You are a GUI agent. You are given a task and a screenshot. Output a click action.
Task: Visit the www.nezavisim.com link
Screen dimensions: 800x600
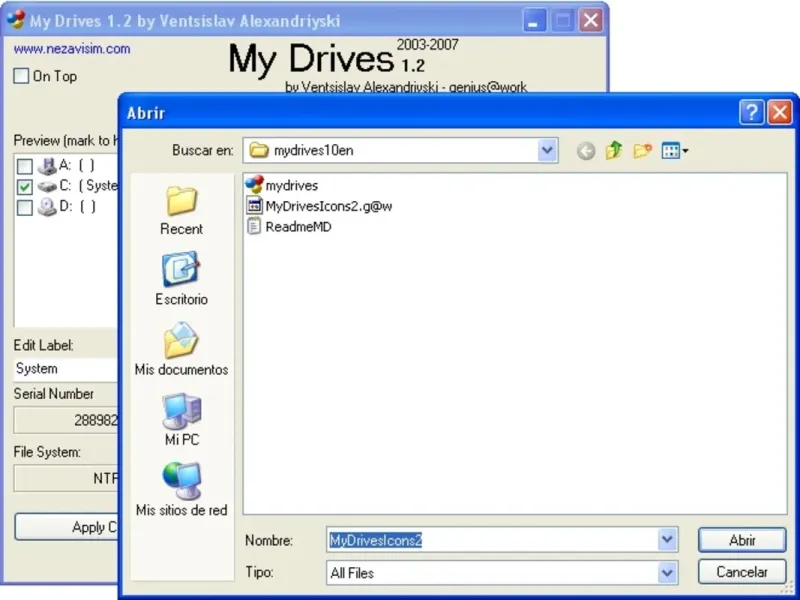(72, 49)
